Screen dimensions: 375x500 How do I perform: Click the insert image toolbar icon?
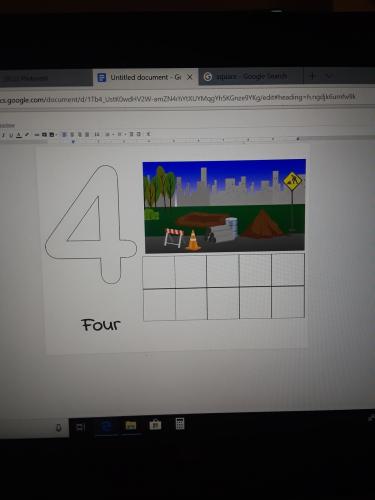point(52,135)
